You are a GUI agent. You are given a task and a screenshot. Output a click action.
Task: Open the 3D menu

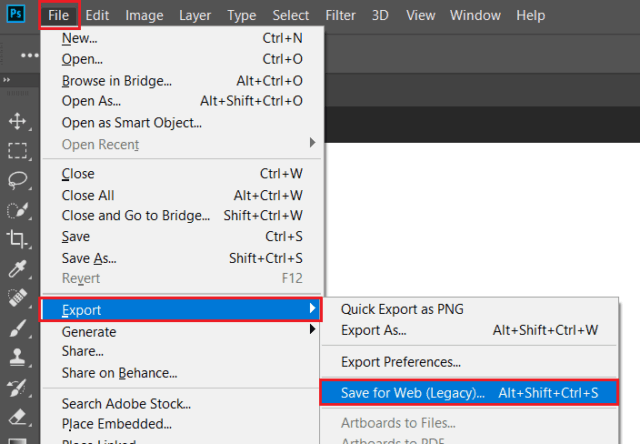380,15
